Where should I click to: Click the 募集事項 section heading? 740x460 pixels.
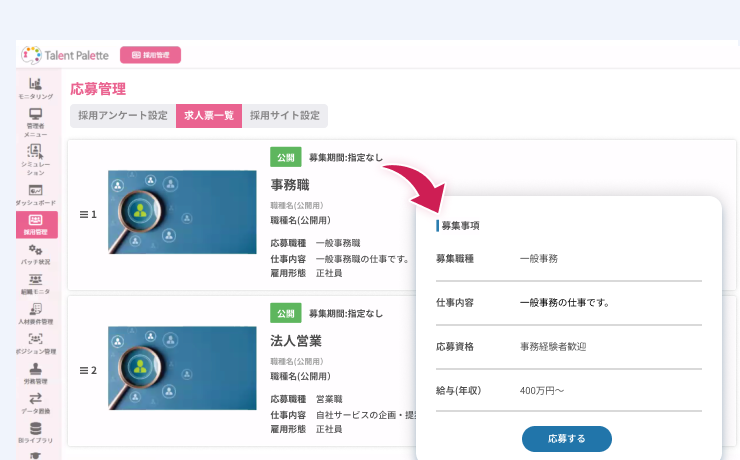click(460, 226)
